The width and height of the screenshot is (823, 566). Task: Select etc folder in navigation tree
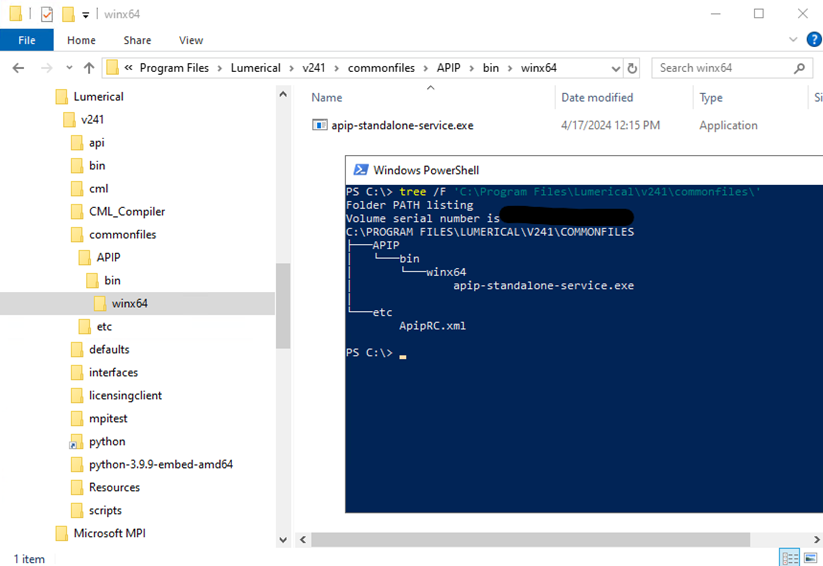(x=104, y=327)
